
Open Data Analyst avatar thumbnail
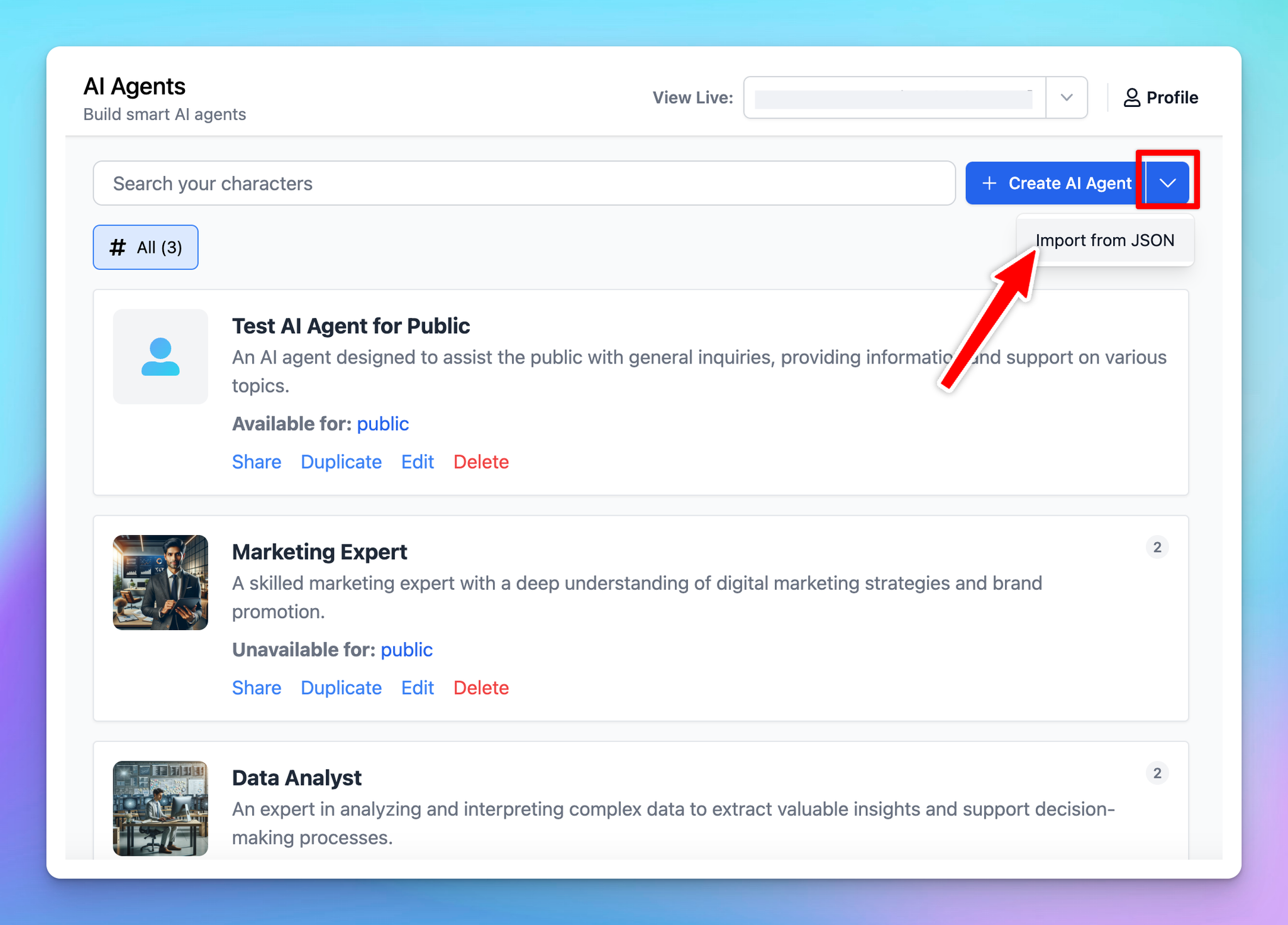(160, 808)
